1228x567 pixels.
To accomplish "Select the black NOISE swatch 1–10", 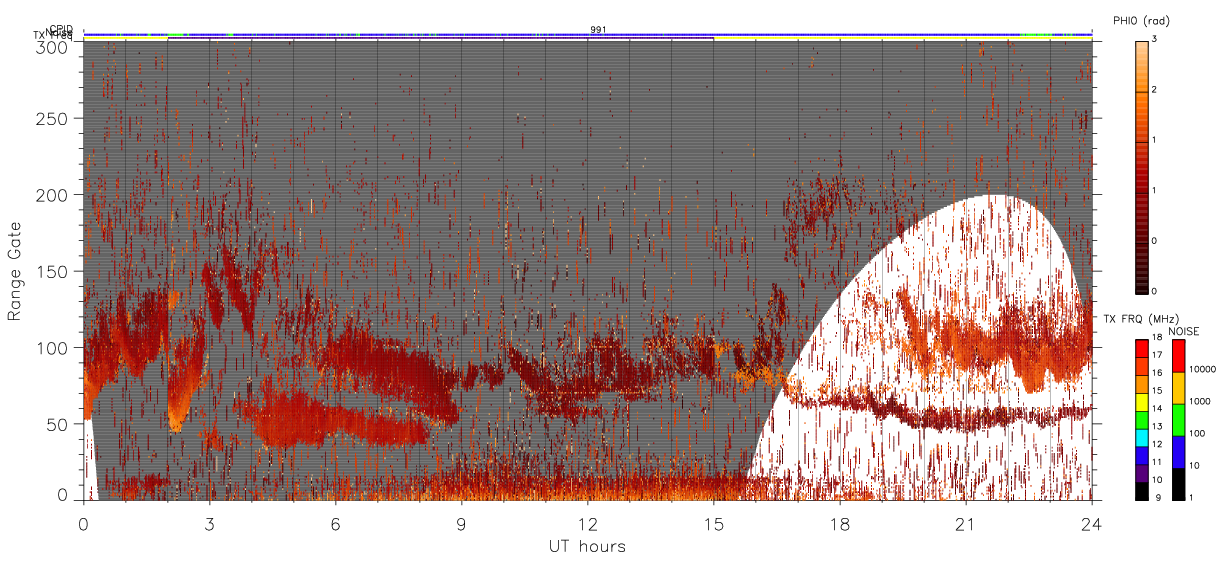I will [x=1178, y=484].
